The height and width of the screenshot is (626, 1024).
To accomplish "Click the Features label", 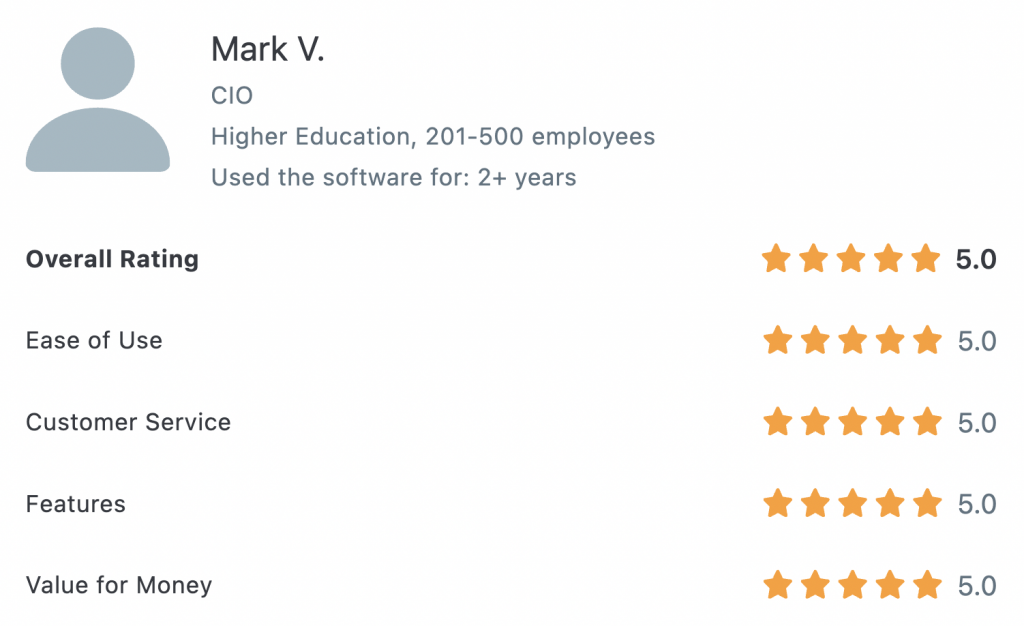I will pyautogui.click(x=76, y=504).
